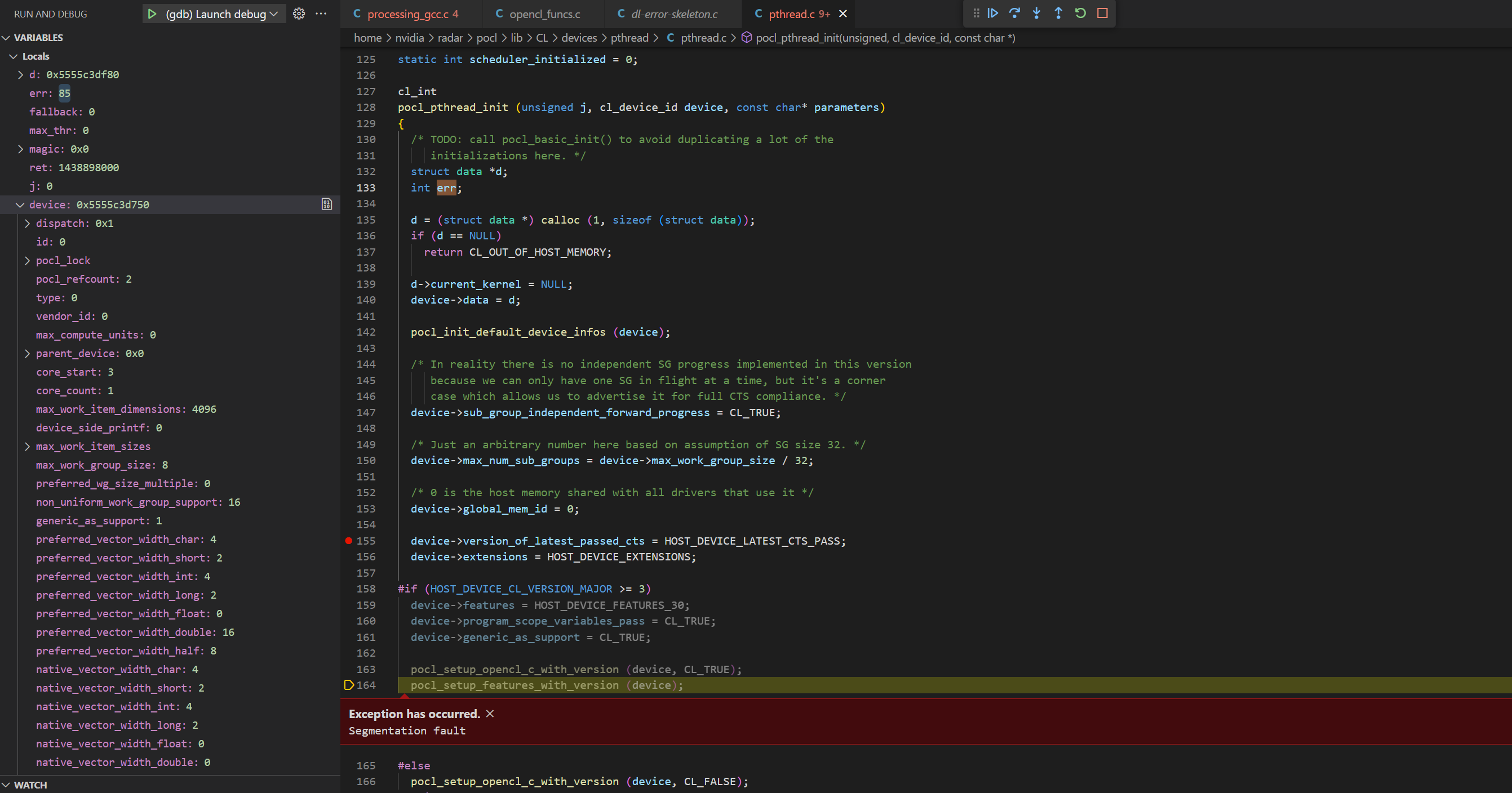Click the Continue debug button
Viewport: 1512px width, 793px height.
(992, 13)
